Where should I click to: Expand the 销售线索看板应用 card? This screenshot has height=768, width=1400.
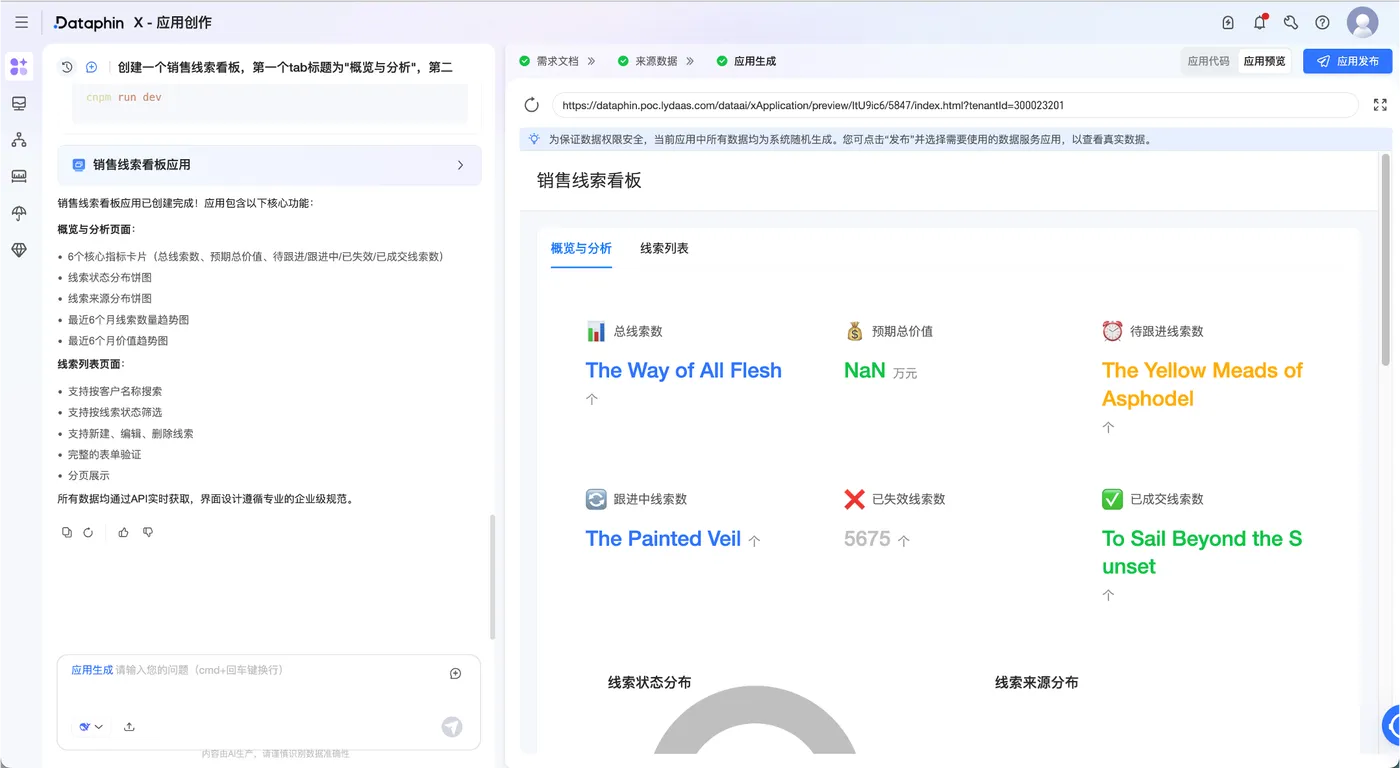coord(269,165)
